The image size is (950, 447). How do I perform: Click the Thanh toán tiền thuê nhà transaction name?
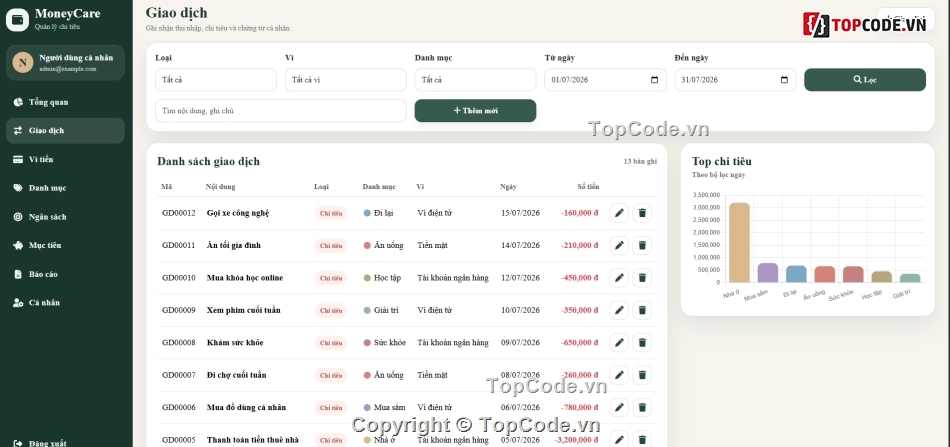pyautogui.click(x=253, y=440)
